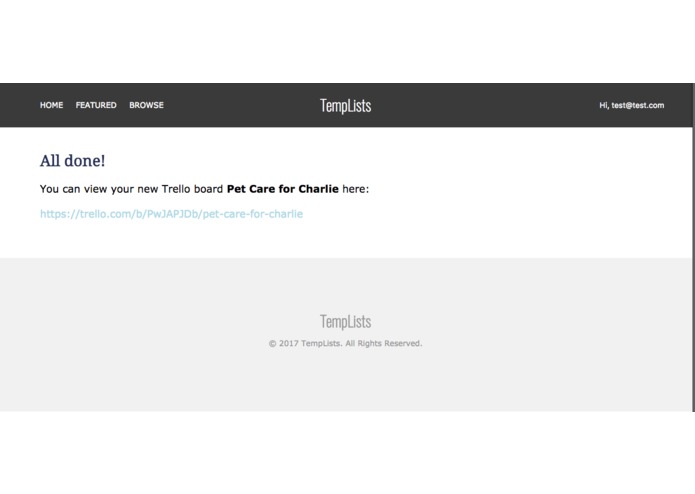The width and height of the screenshot is (695, 494).
Task: Open the BROWSE menu item
Action: [146, 105]
